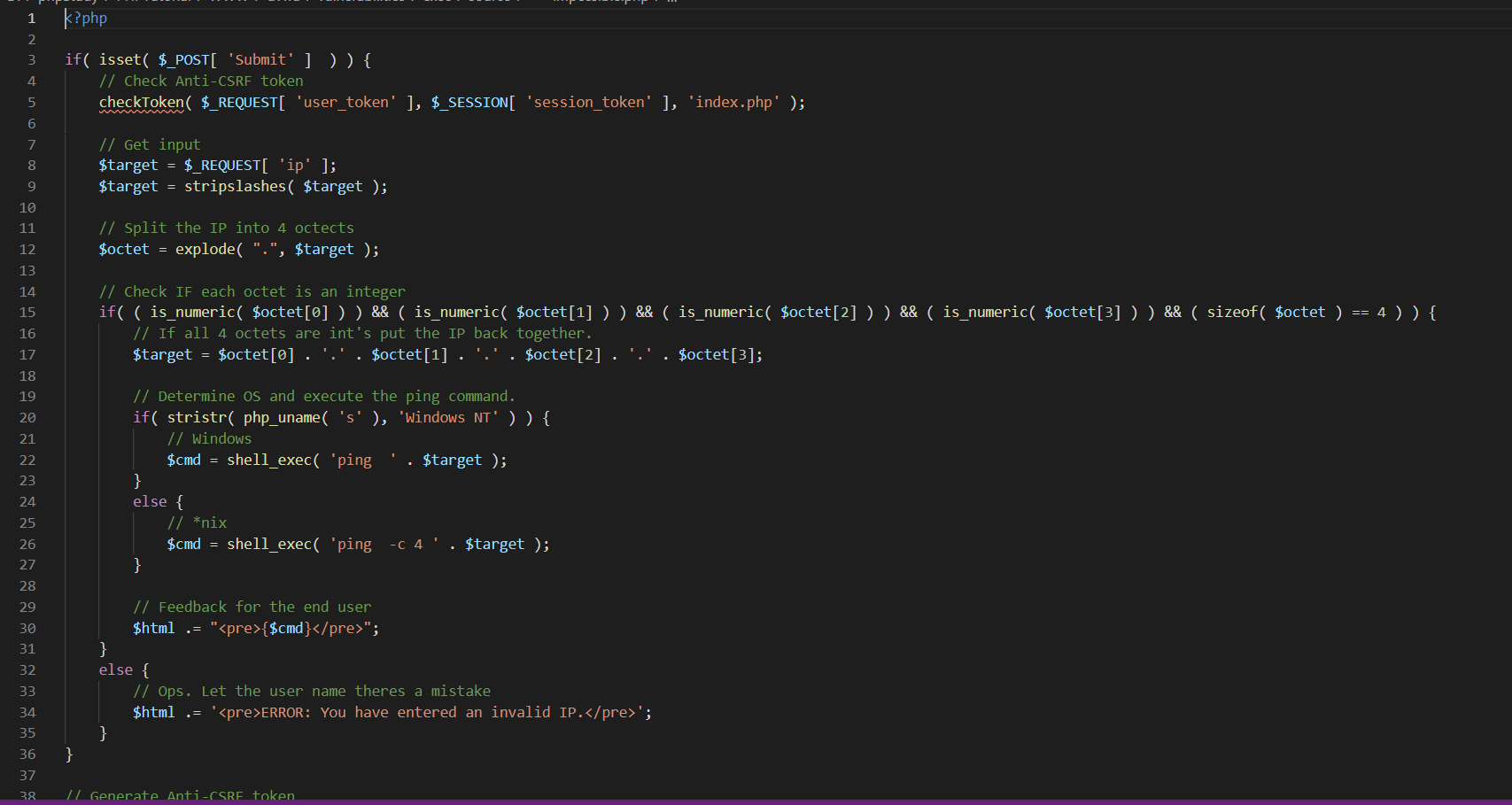Image resolution: width=1512 pixels, height=805 pixels.
Task: Click the explode function call
Action: [205, 250]
